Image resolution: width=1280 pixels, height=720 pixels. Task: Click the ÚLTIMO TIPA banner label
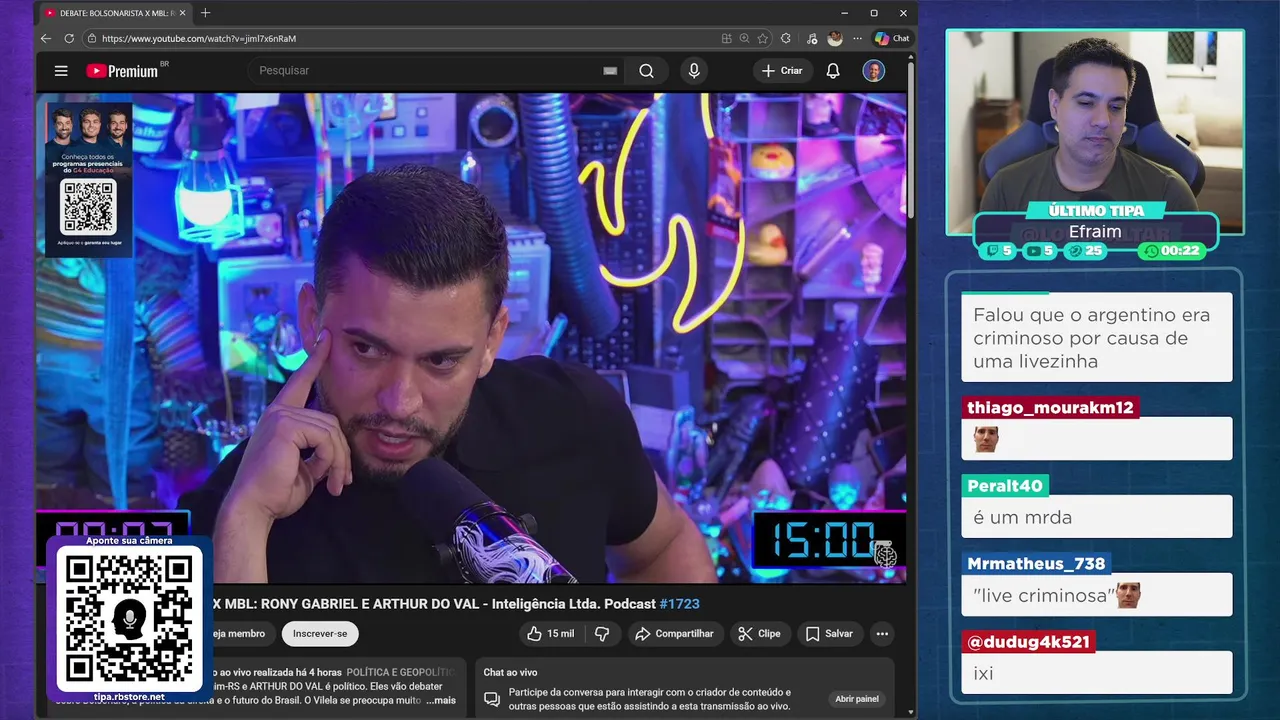point(1096,211)
